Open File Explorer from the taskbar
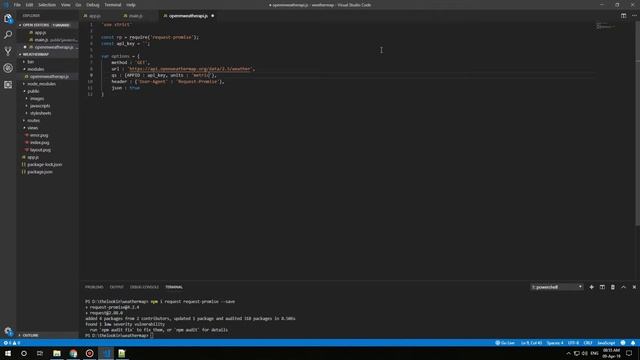Image resolution: width=640 pixels, height=360 pixels. pyautogui.click(x=57, y=353)
